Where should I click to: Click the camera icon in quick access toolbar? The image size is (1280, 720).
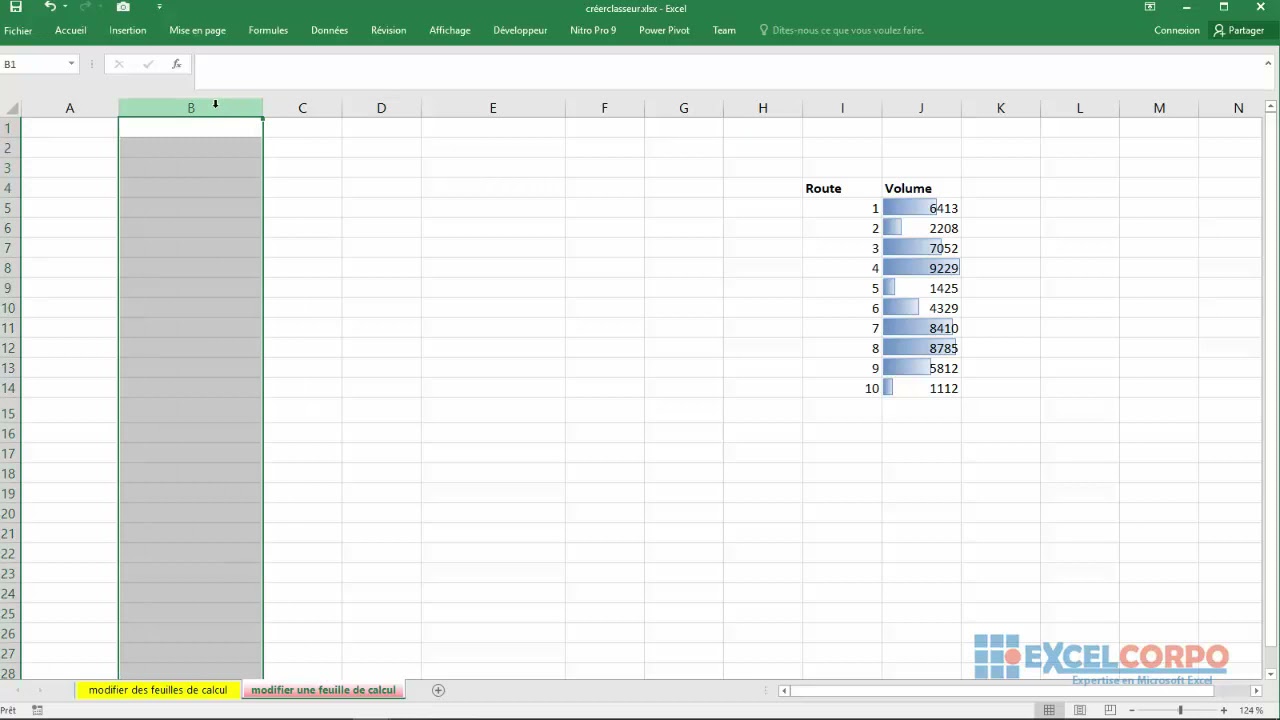123,7
